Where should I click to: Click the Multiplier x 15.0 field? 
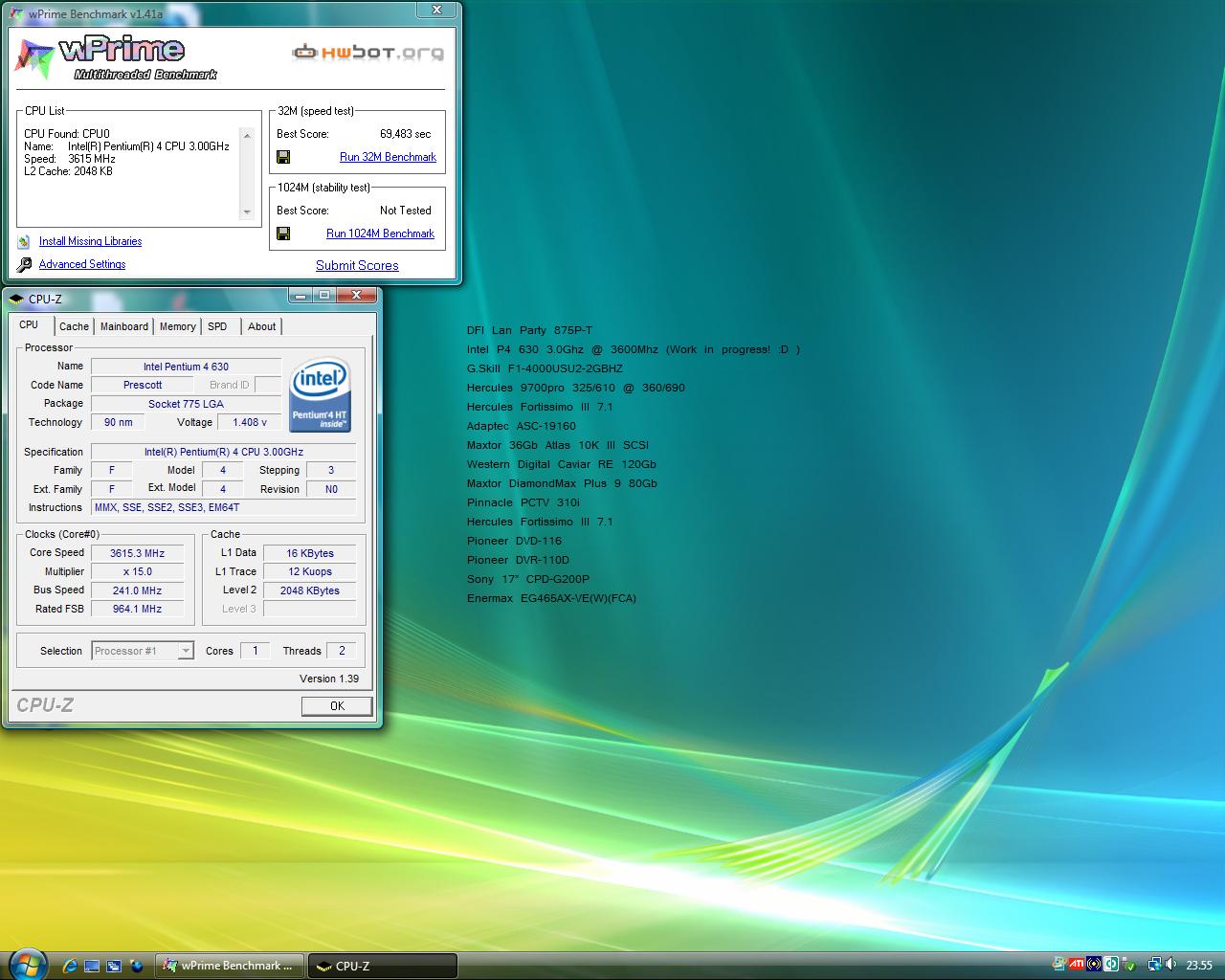[x=137, y=571]
